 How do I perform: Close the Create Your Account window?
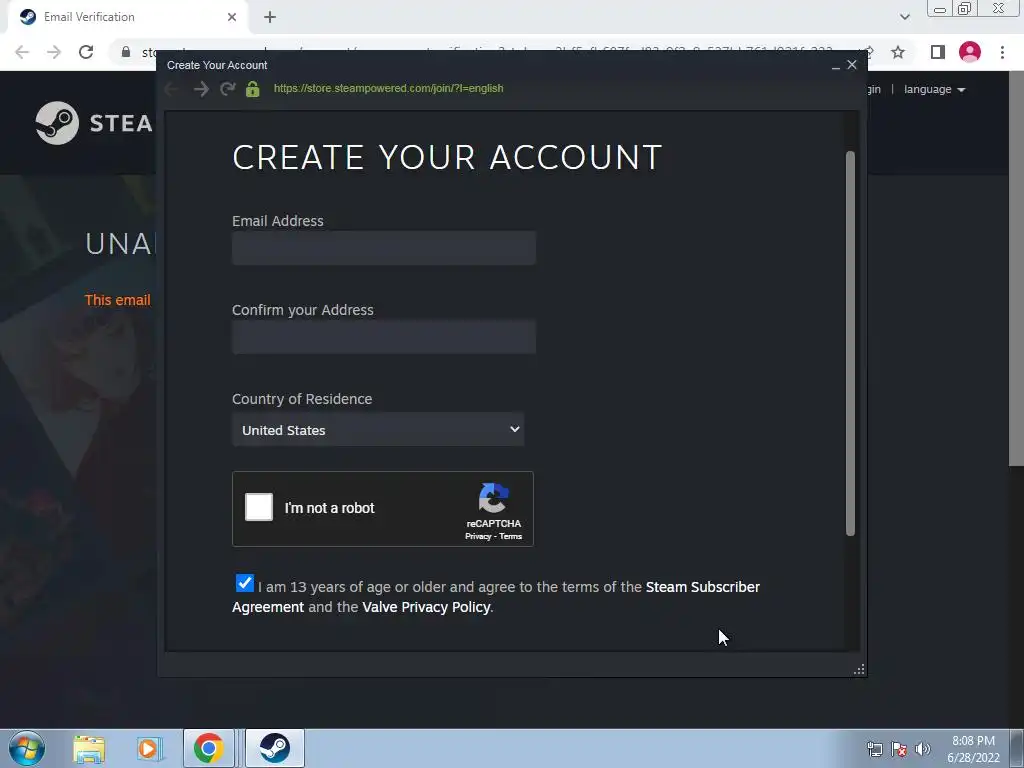click(852, 65)
